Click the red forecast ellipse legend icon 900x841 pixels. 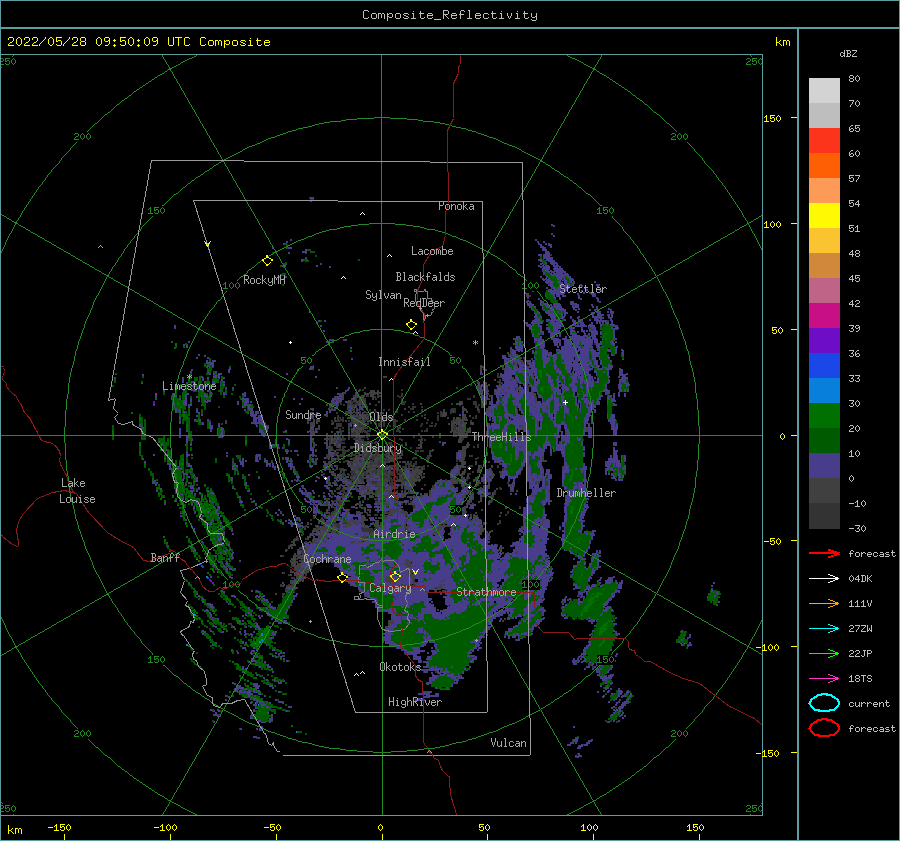824,728
